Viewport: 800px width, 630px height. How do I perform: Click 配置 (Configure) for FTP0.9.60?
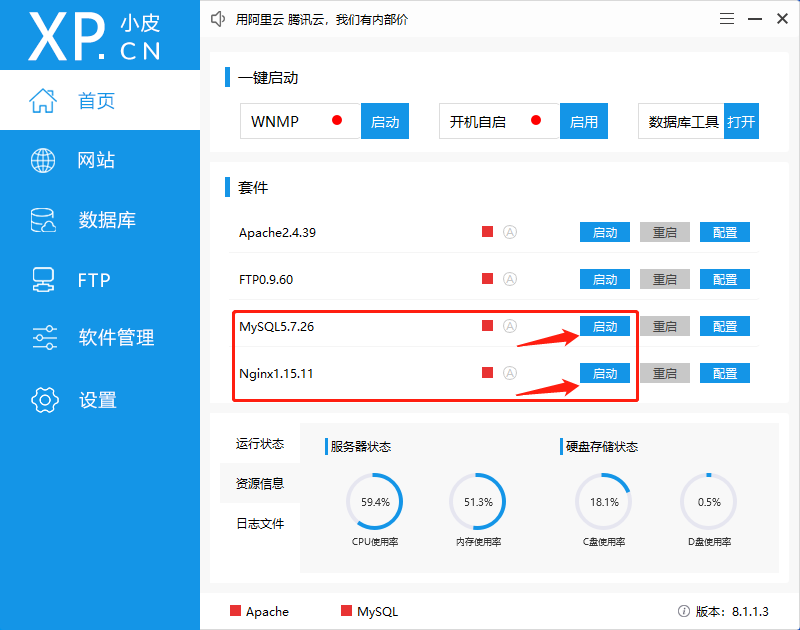pos(724,279)
